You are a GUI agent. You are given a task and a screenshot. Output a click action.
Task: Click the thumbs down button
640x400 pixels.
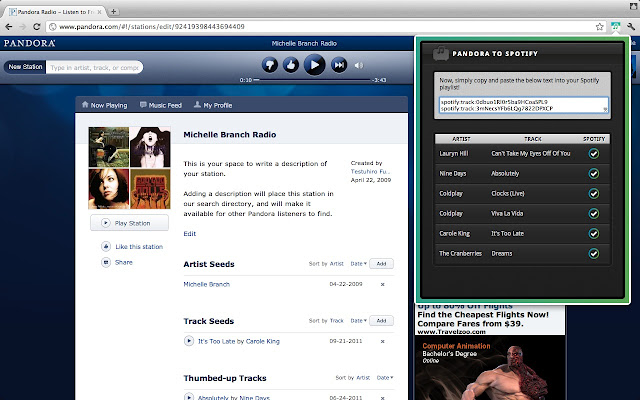pos(270,65)
